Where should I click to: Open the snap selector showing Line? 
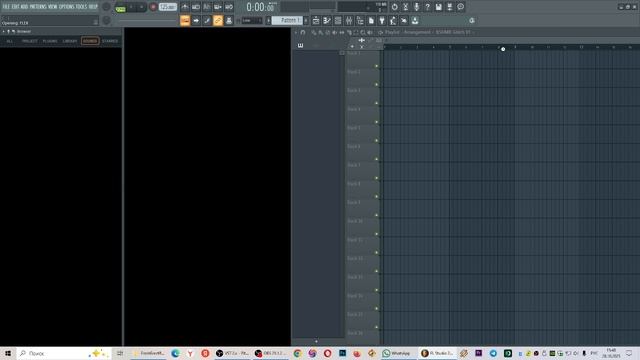tap(252, 20)
